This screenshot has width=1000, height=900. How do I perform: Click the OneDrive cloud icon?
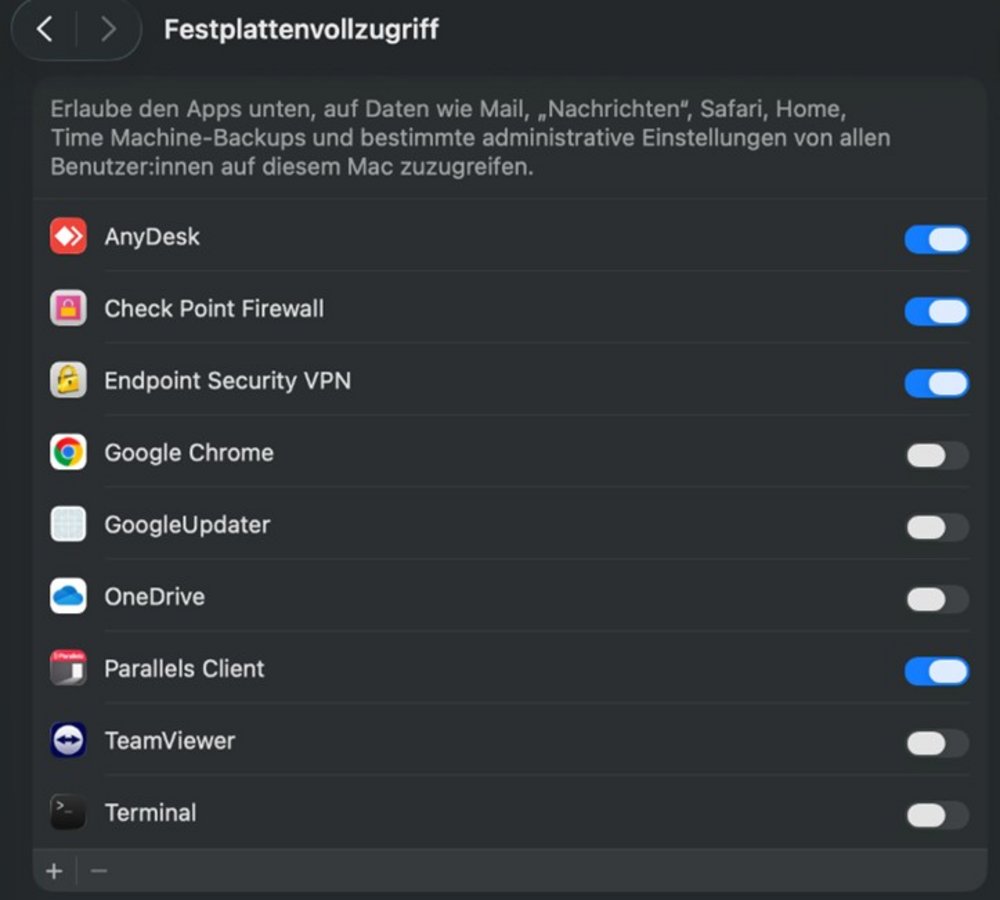pos(68,597)
